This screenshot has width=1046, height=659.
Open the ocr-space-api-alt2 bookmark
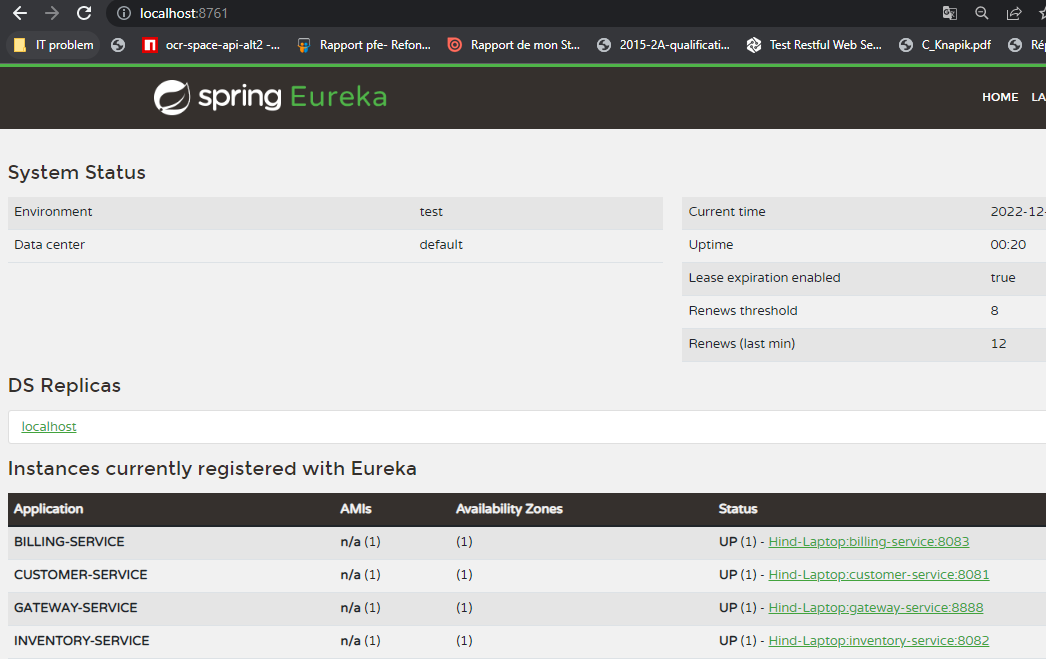211,45
